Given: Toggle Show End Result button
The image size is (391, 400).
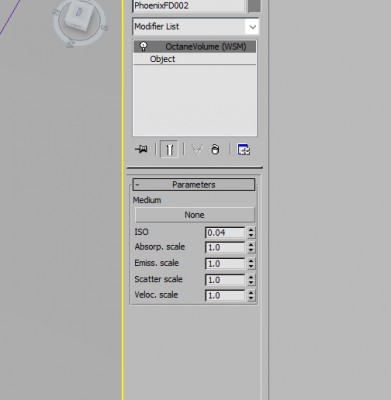Looking at the screenshot, I should pos(169,150).
